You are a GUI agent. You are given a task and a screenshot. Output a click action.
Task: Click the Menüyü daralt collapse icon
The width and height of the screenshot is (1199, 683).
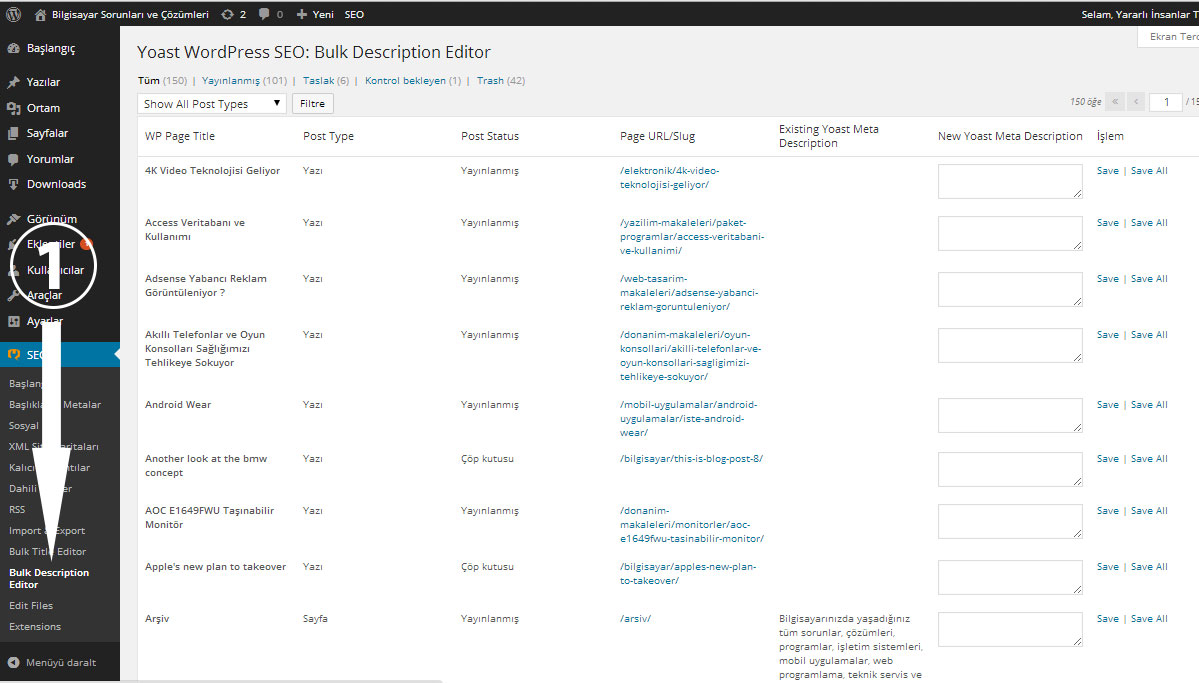coord(13,662)
